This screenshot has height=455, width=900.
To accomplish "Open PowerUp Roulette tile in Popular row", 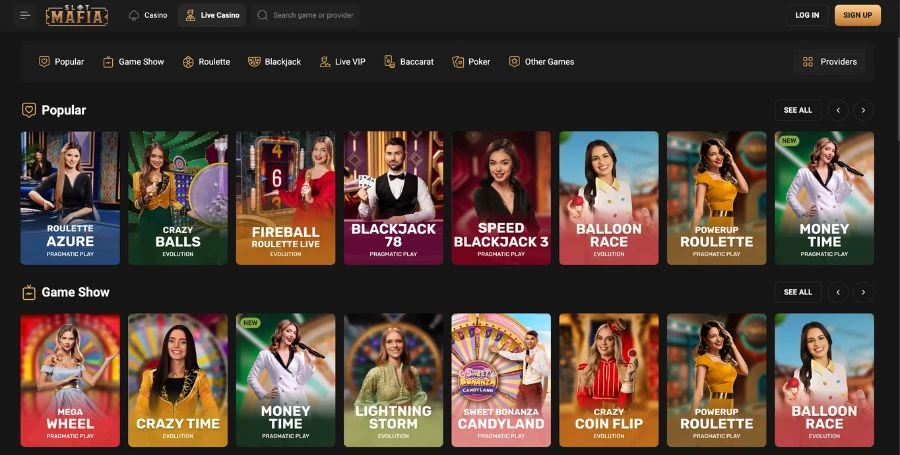I will [716, 198].
